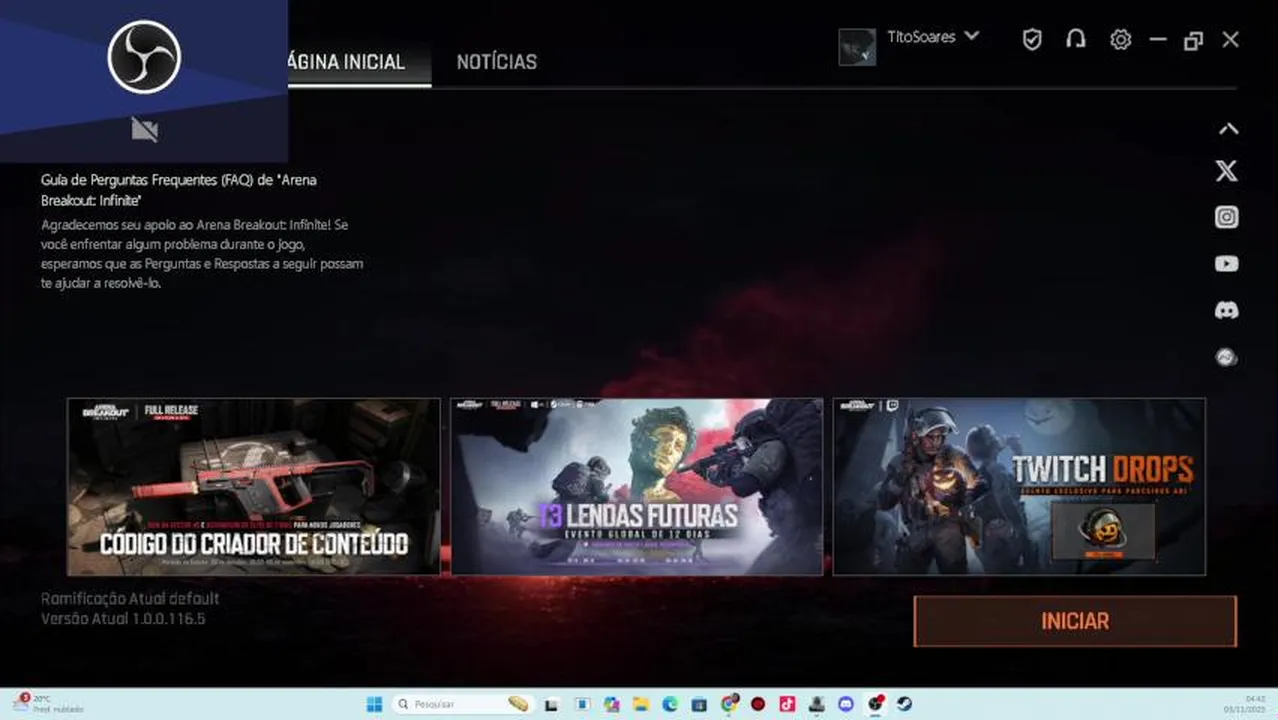Open the Twitch Drops banner

point(1019,487)
